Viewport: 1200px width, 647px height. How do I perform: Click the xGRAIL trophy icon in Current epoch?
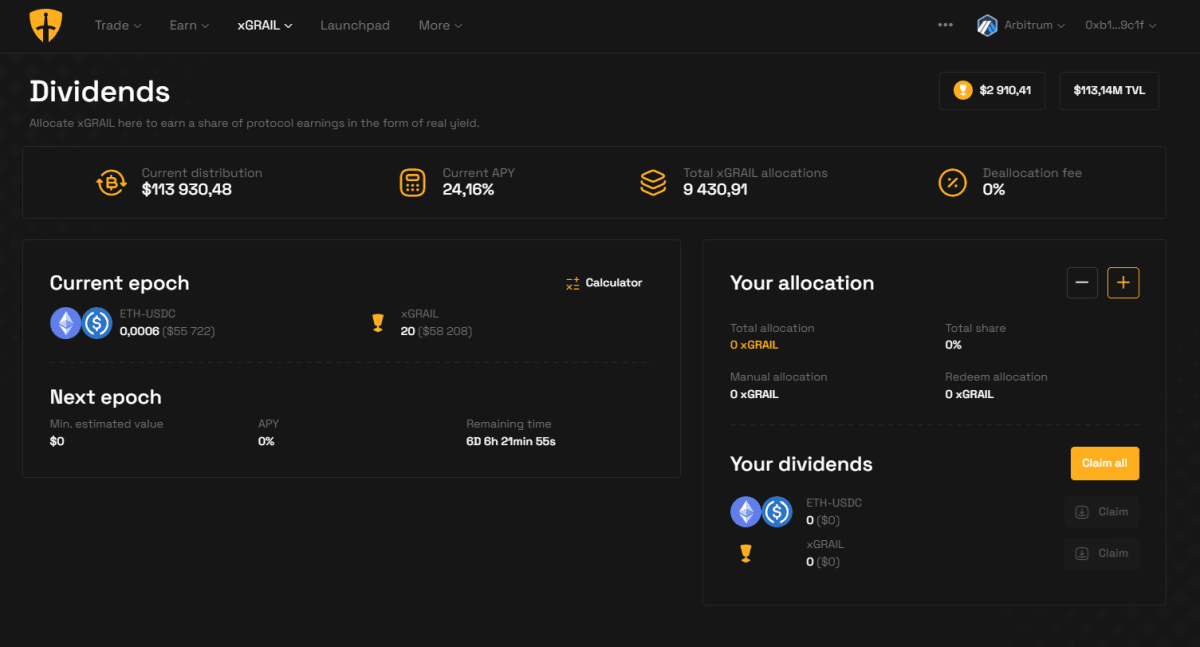[377, 322]
